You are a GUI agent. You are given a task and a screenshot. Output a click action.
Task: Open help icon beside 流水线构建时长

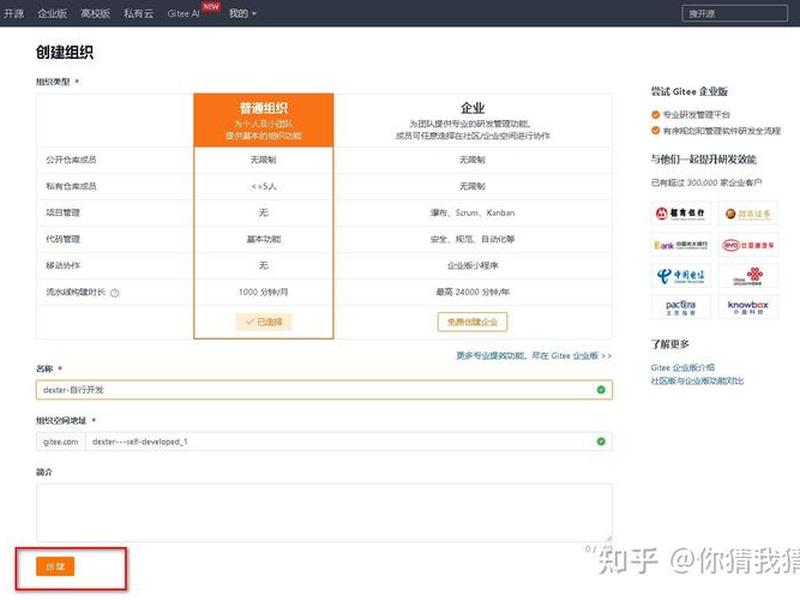(115, 293)
